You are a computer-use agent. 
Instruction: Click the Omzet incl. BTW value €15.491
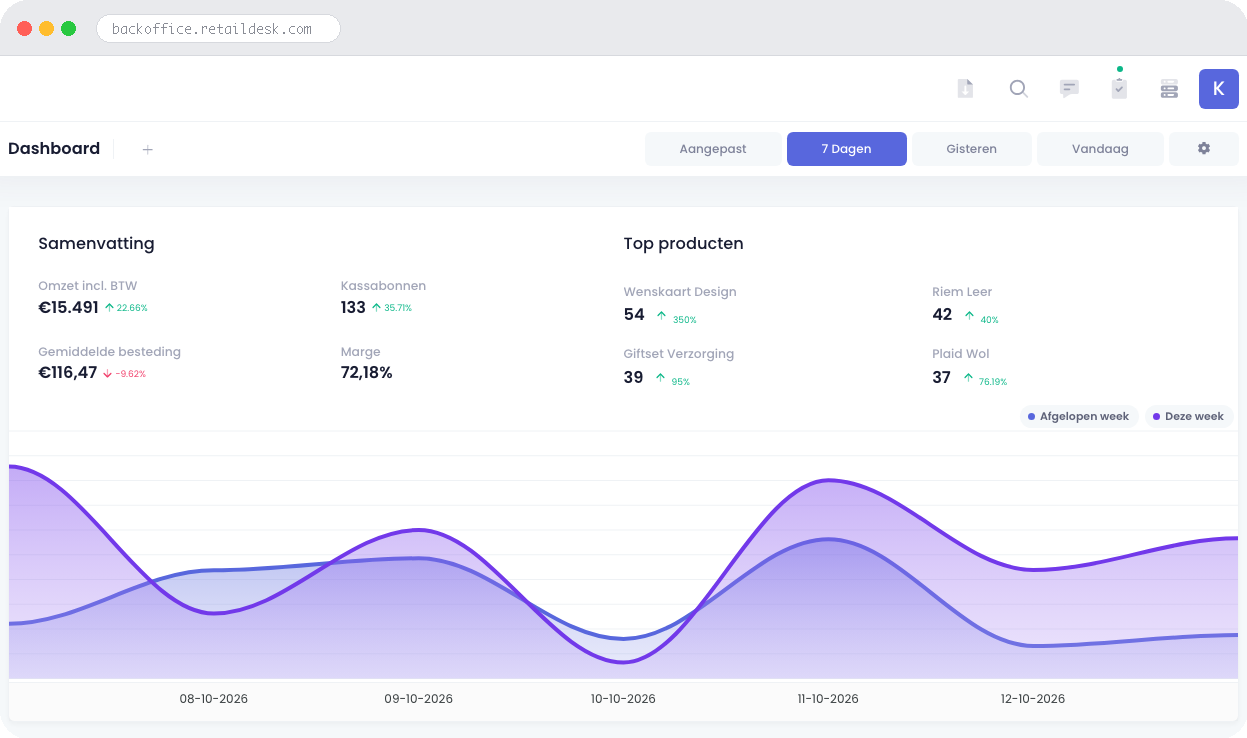[x=68, y=308]
